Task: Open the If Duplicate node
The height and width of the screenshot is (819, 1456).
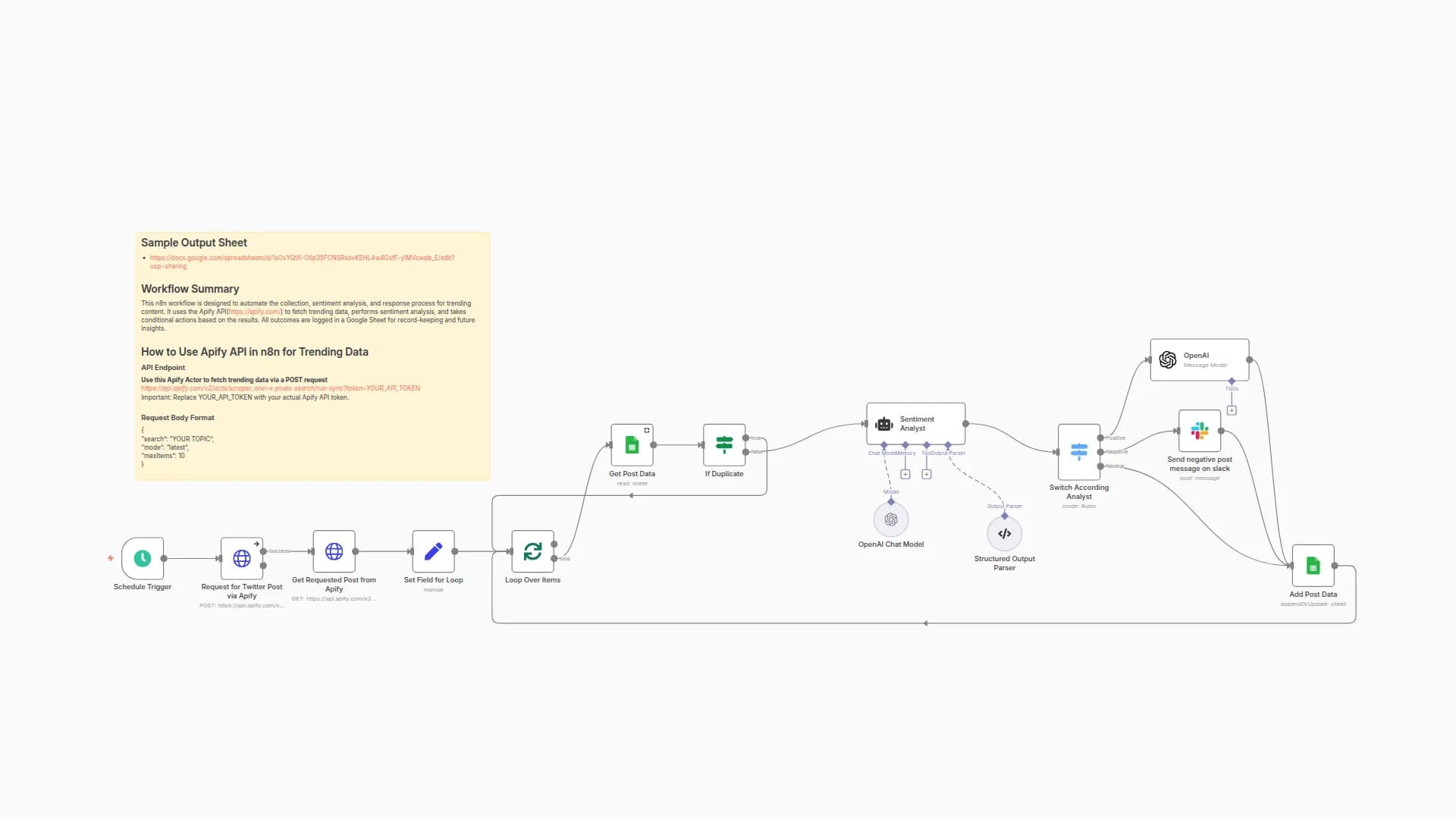Action: tap(724, 445)
